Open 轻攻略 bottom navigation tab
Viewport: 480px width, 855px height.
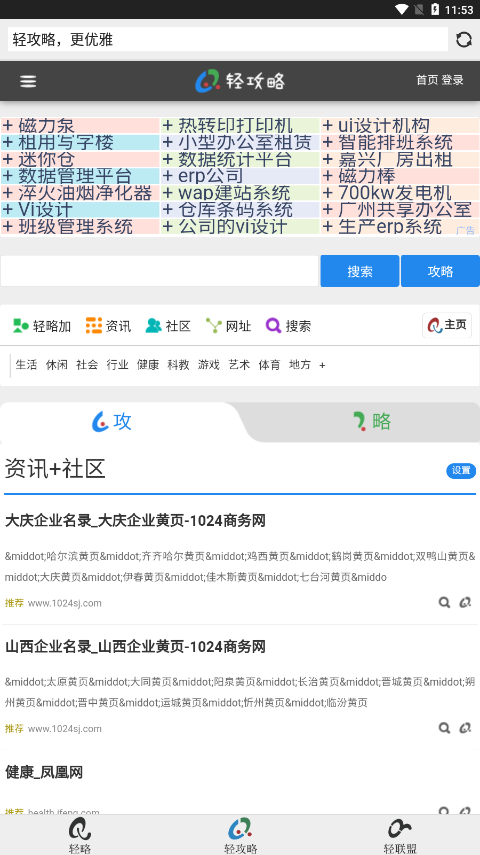point(240,835)
